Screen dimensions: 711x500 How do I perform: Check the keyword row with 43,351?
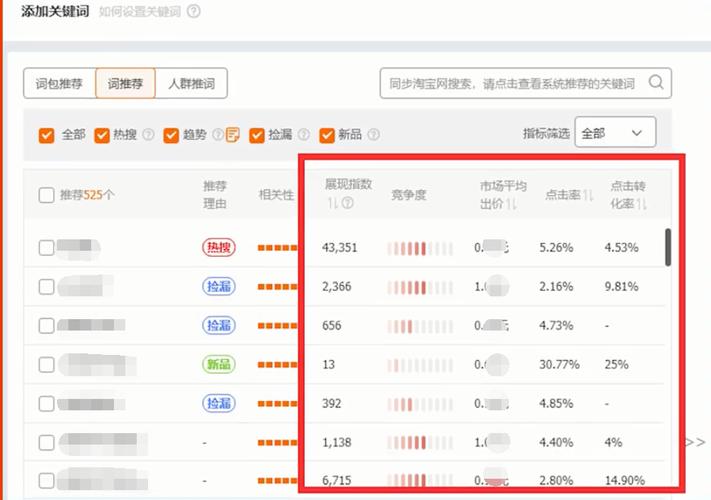pos(46,248)
